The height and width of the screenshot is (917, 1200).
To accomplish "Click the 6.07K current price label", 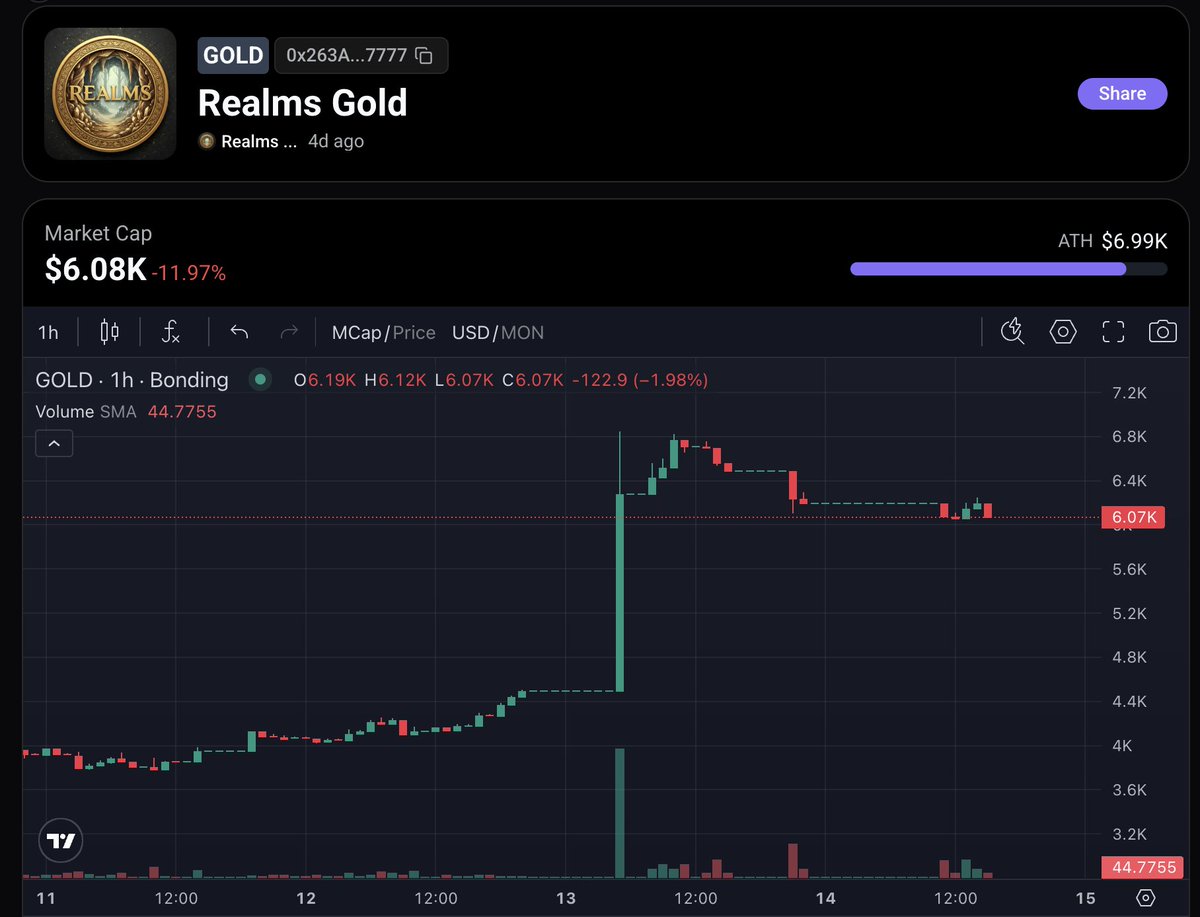I will 1133,517.
